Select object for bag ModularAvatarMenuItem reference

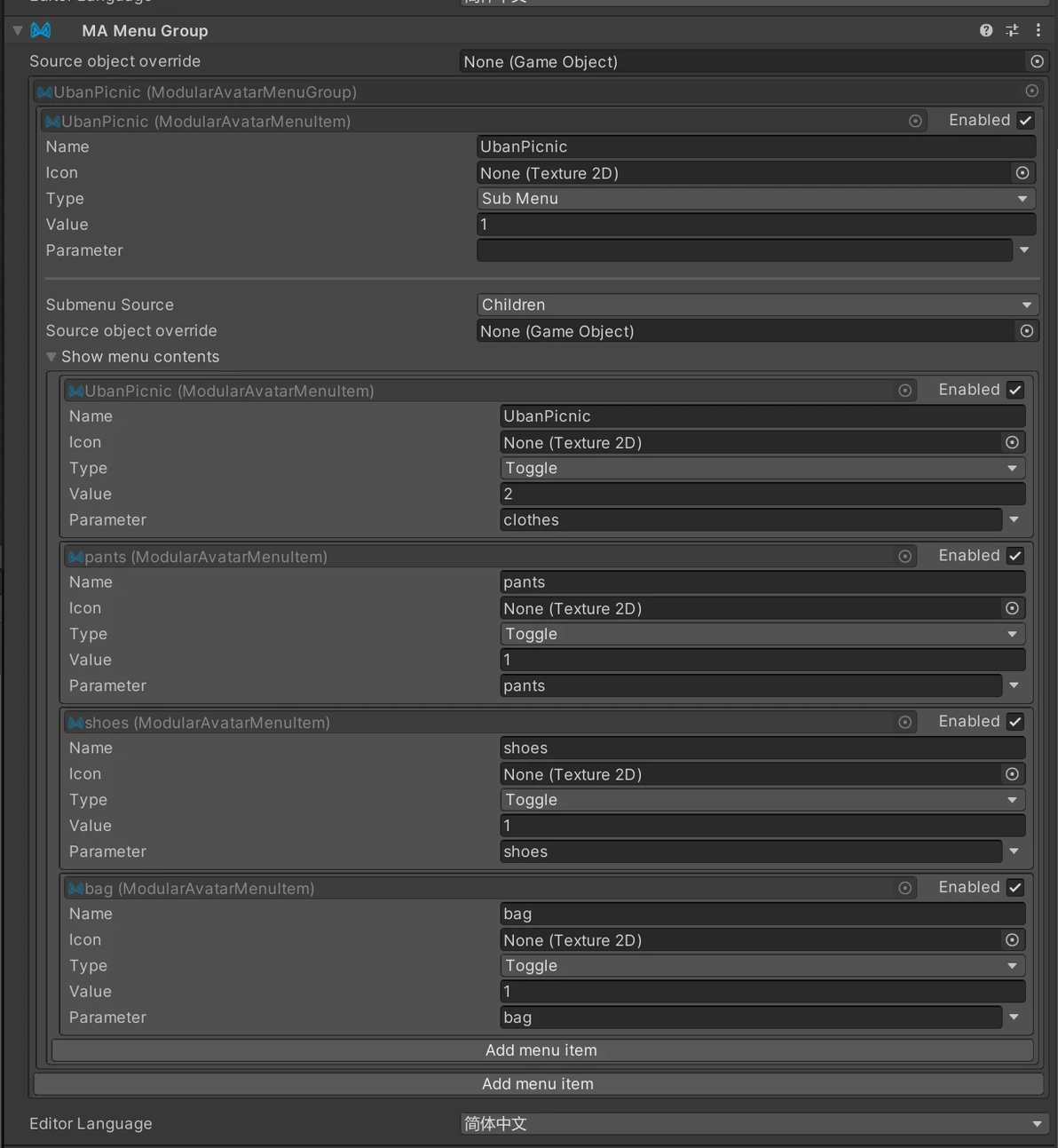904,888
